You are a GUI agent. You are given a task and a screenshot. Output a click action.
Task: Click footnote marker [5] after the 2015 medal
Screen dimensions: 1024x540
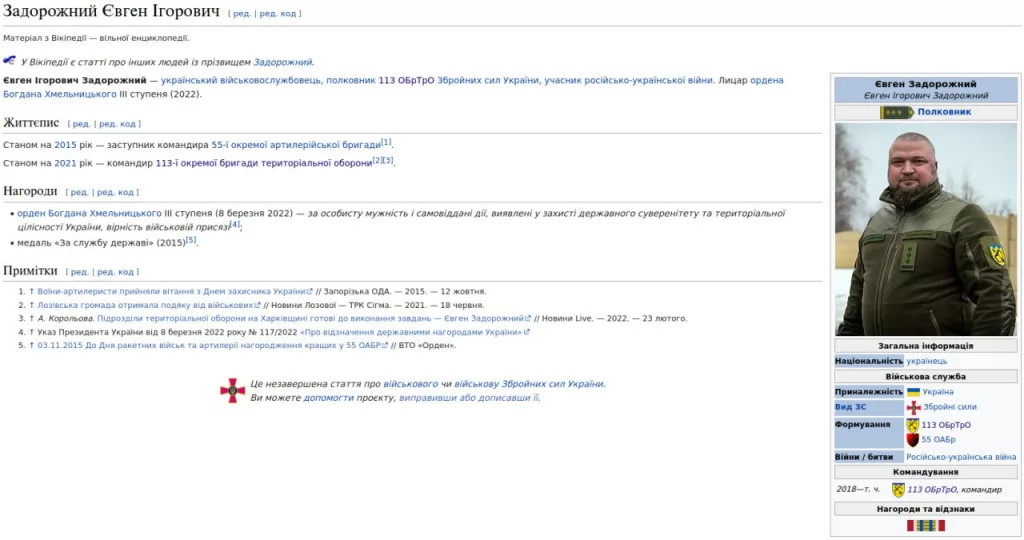pyautogui.click(x=191, y=240)
